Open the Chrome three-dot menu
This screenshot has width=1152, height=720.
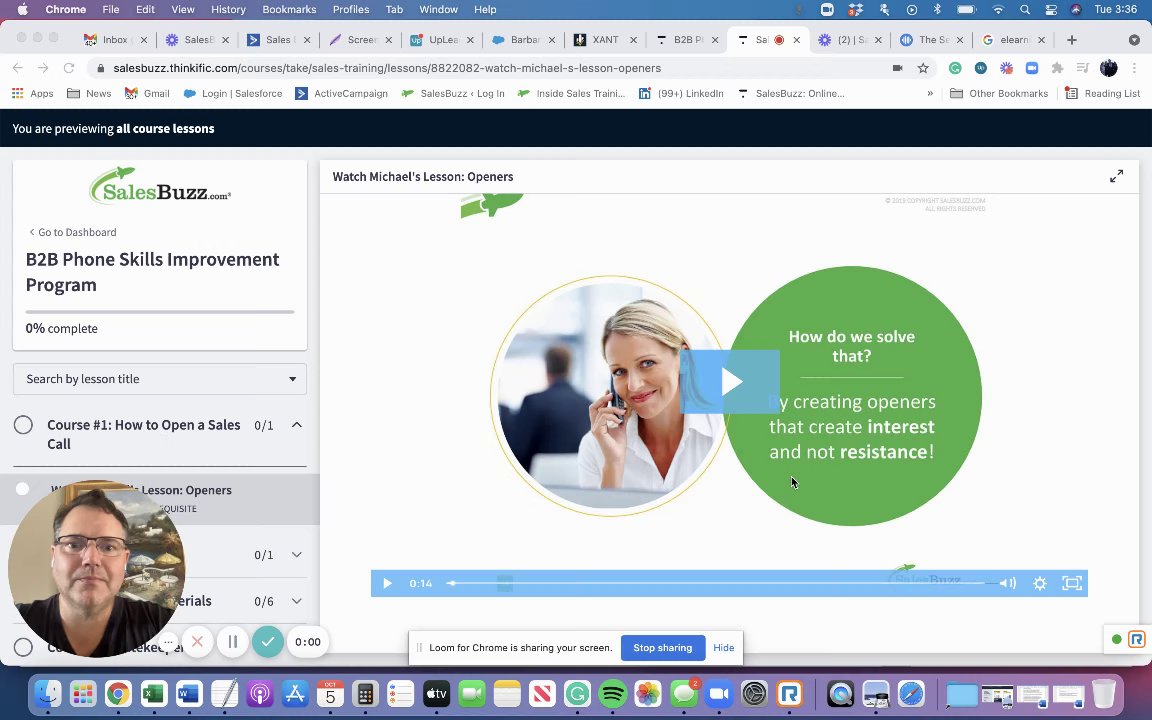1134,68
